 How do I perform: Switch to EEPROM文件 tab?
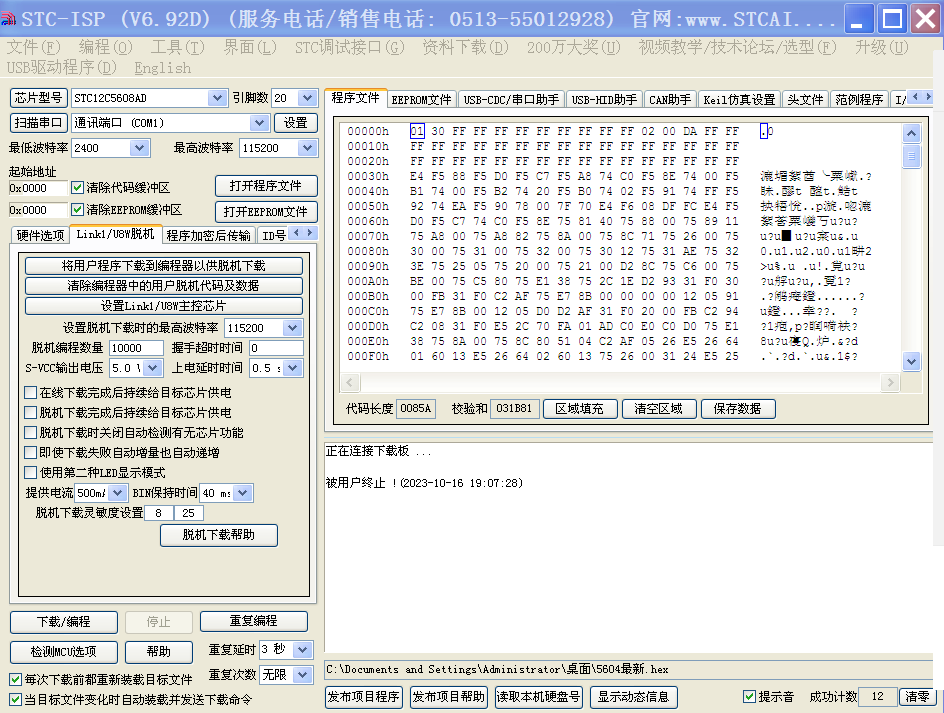click(421, 99)
